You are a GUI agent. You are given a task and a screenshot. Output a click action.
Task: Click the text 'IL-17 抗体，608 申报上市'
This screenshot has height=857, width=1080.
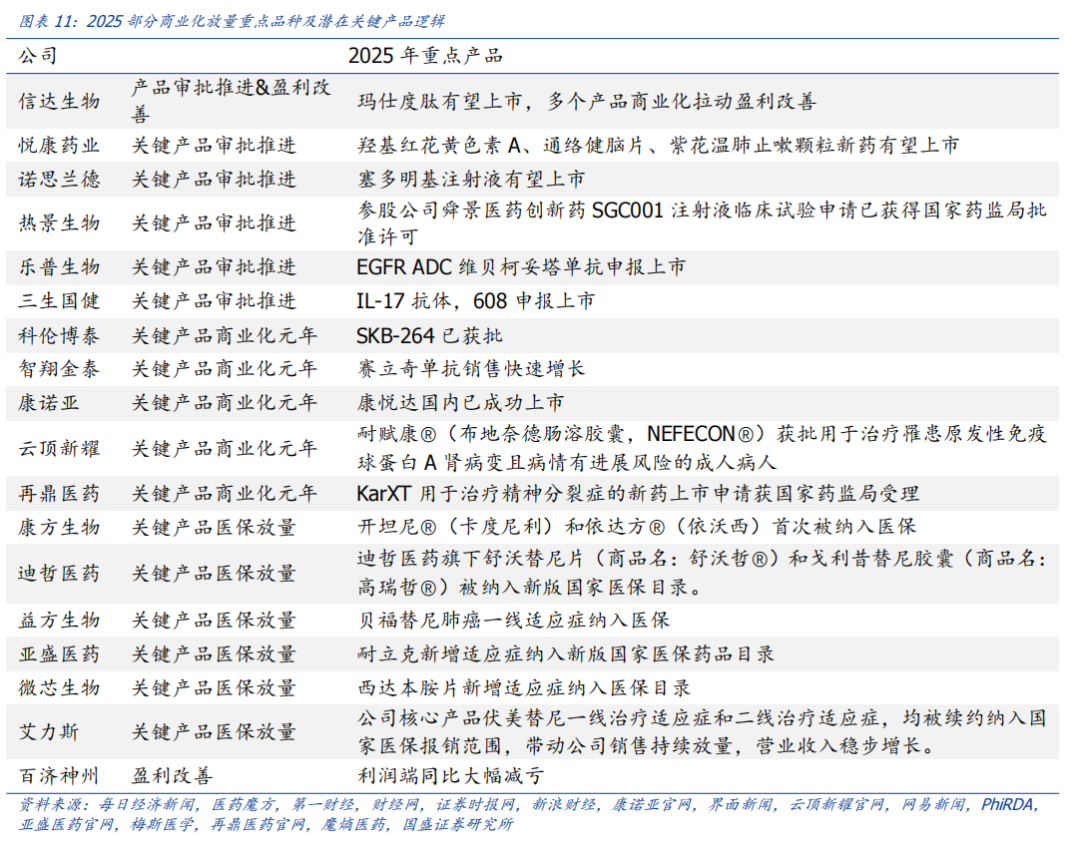(x=475, y=301)
